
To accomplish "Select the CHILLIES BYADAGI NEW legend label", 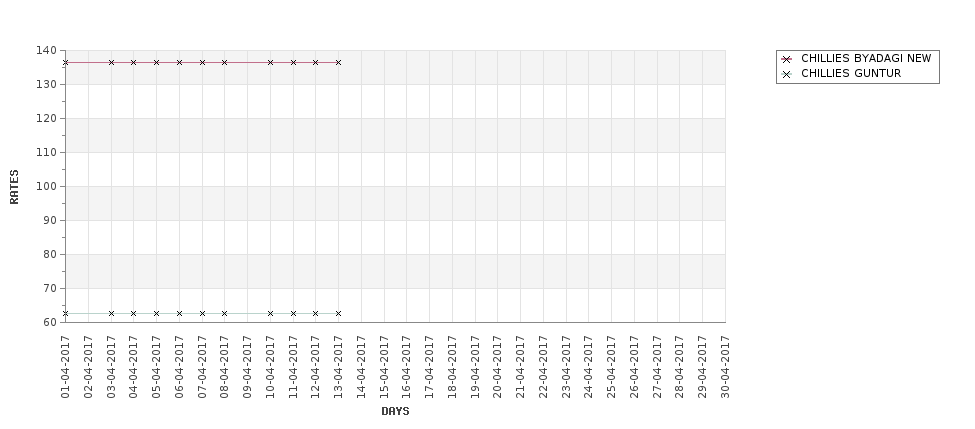I will pyautogui.click(x=865, y=59).
